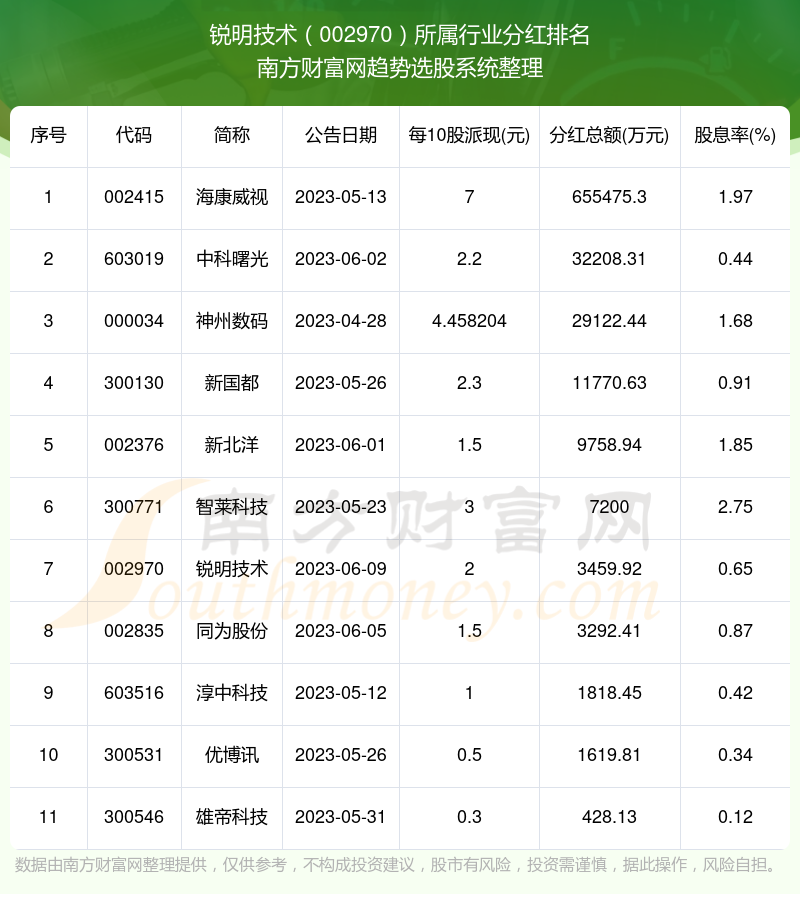Click the 分红总额(万元) column header
The height and width of the screenshot is (916, 800).
pos(609,136)
